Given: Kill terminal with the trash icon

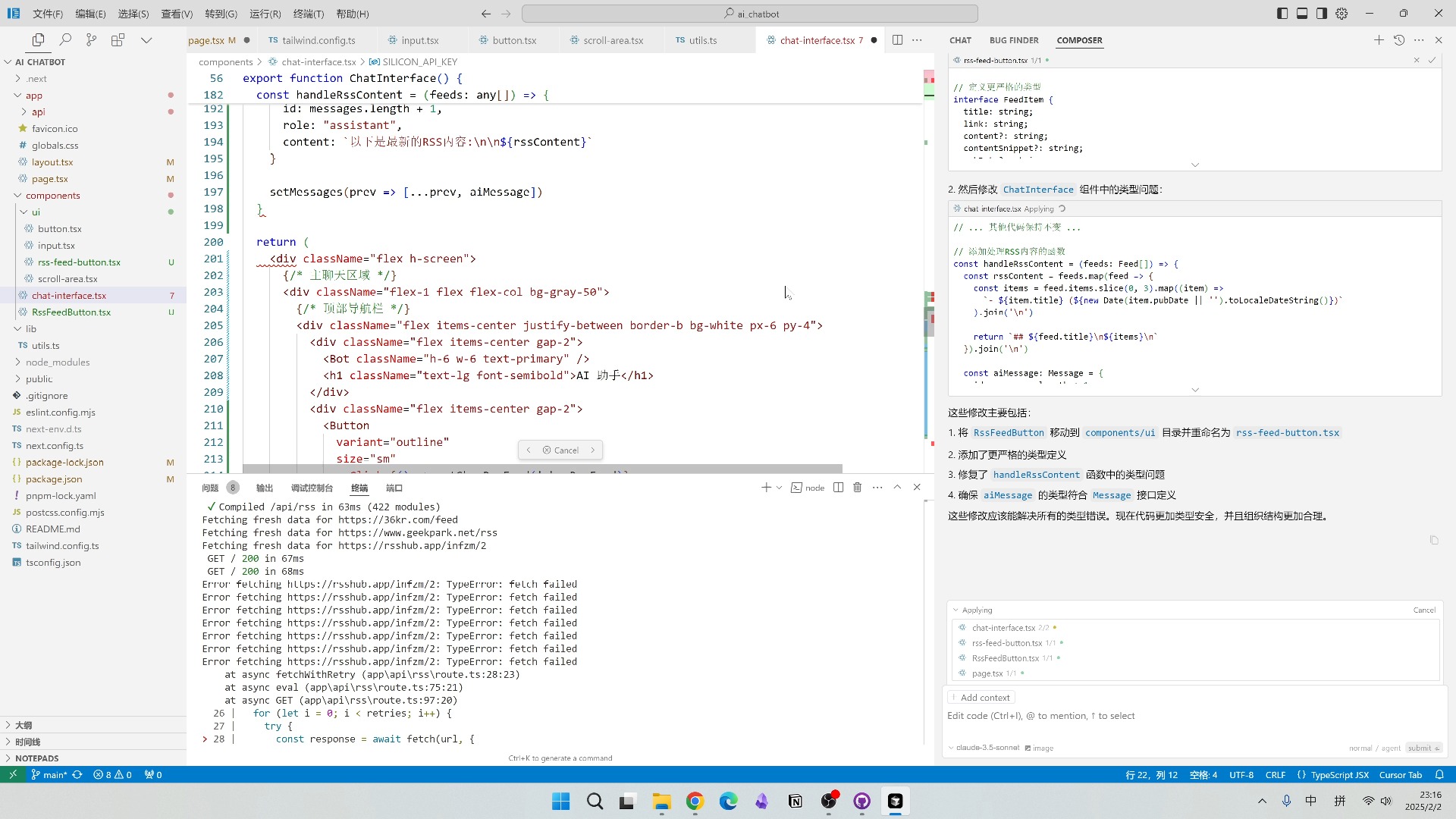Looking at the screenshot, I should tap(858, 488).
